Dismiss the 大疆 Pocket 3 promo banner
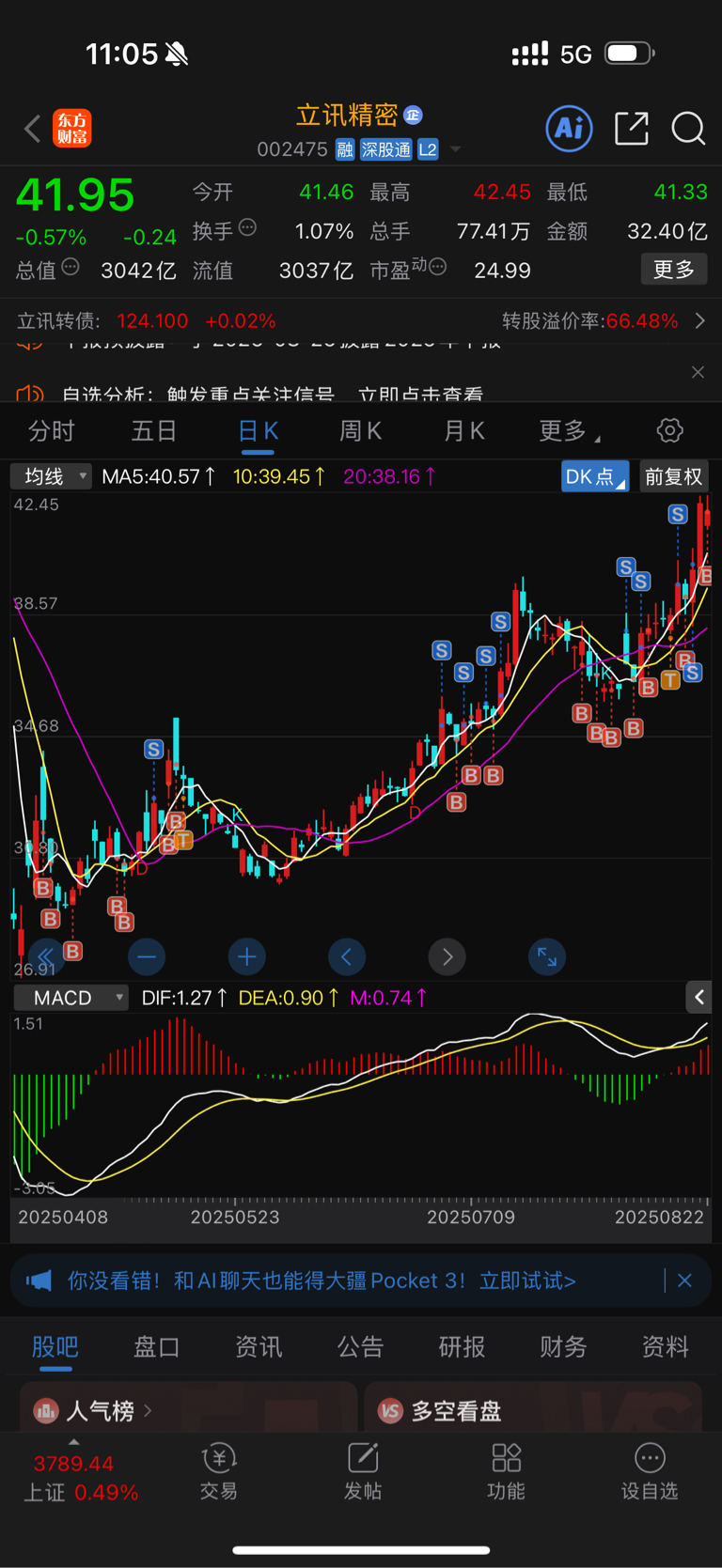The width and height of the screenshot is (722, 1568). (x=684, y=1281)
